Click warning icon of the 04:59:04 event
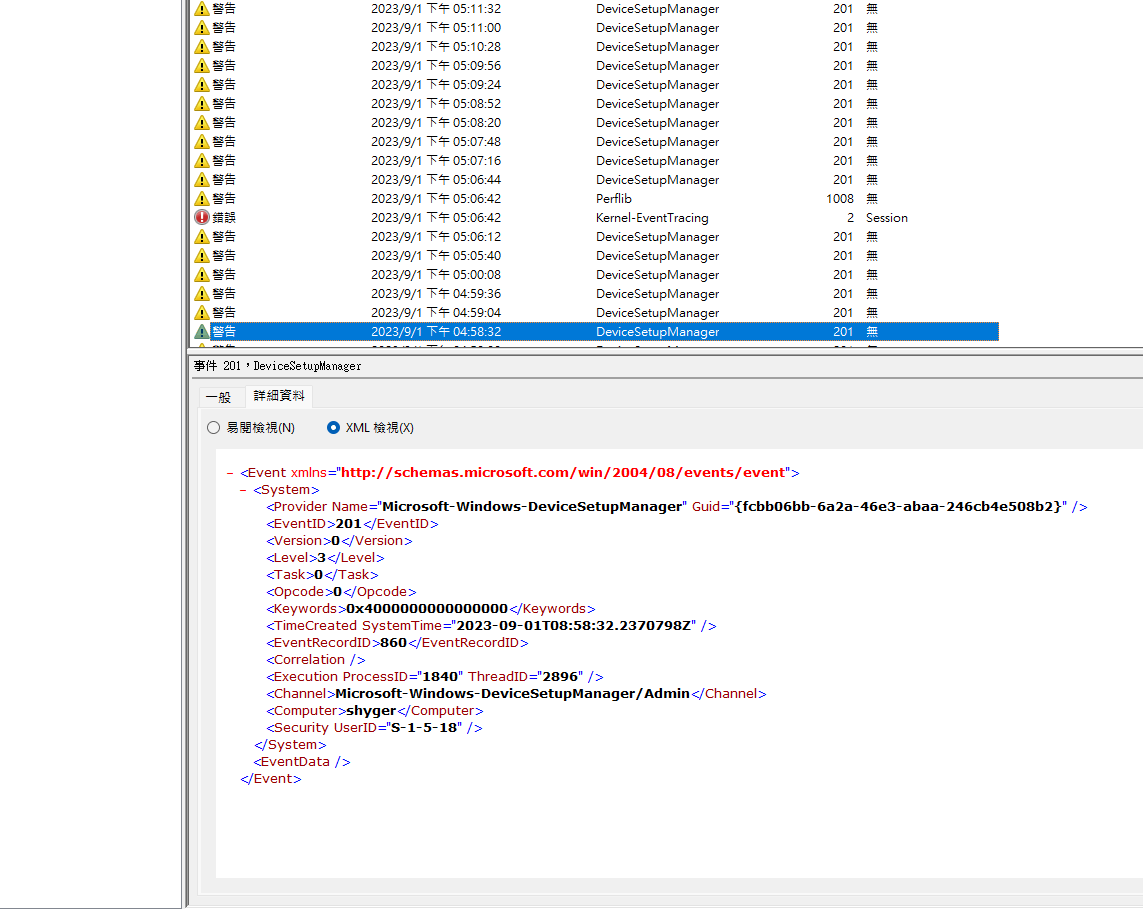The height and width of the screenshot is (909, 1143). (x=202, y=312)
